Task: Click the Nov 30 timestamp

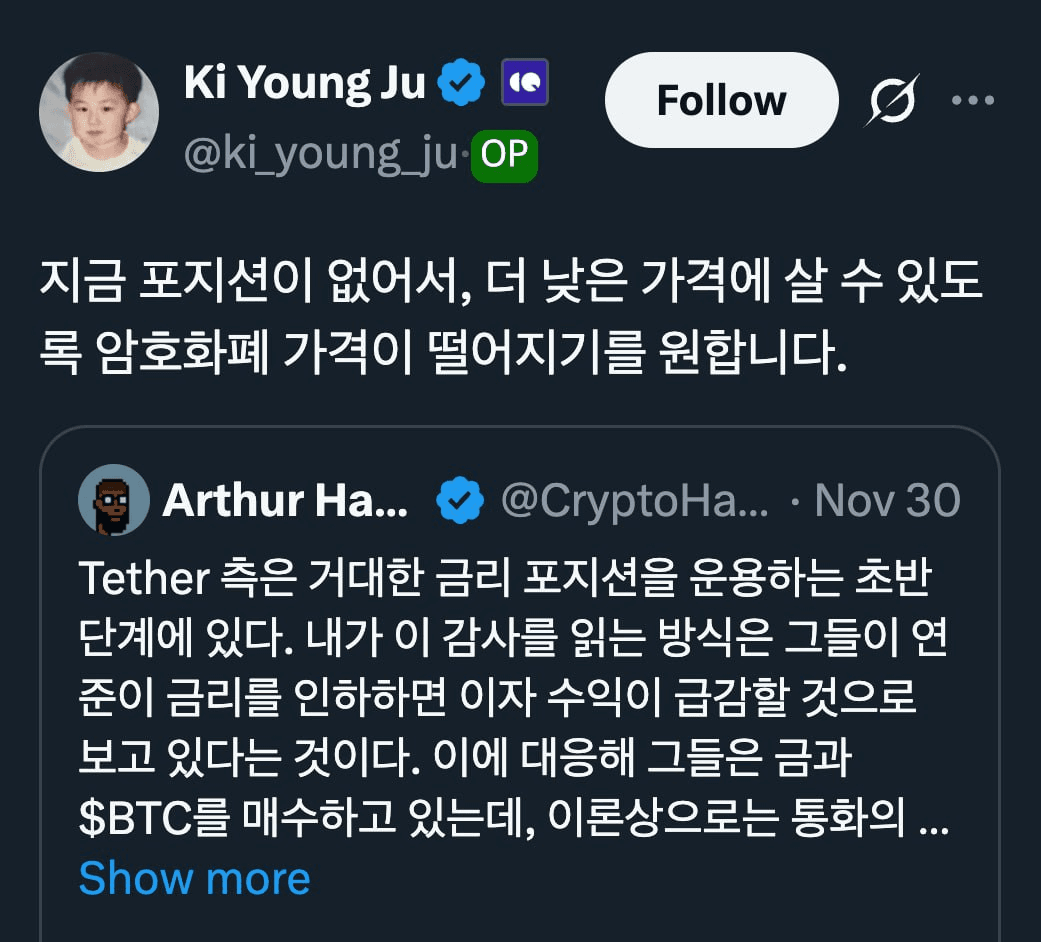Action: 888,500
